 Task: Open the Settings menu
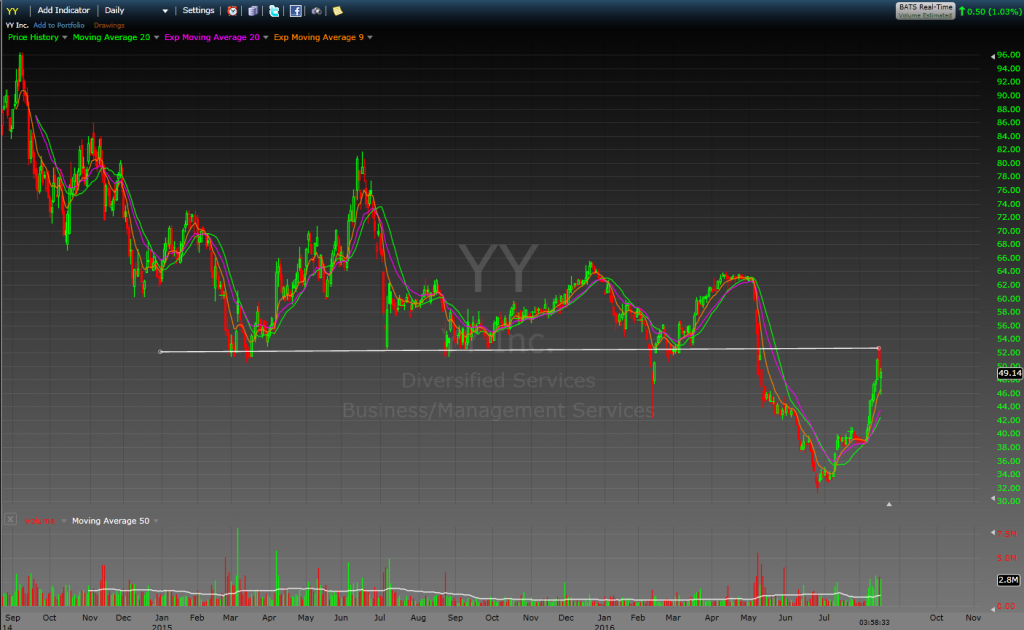tap(198, 10)
